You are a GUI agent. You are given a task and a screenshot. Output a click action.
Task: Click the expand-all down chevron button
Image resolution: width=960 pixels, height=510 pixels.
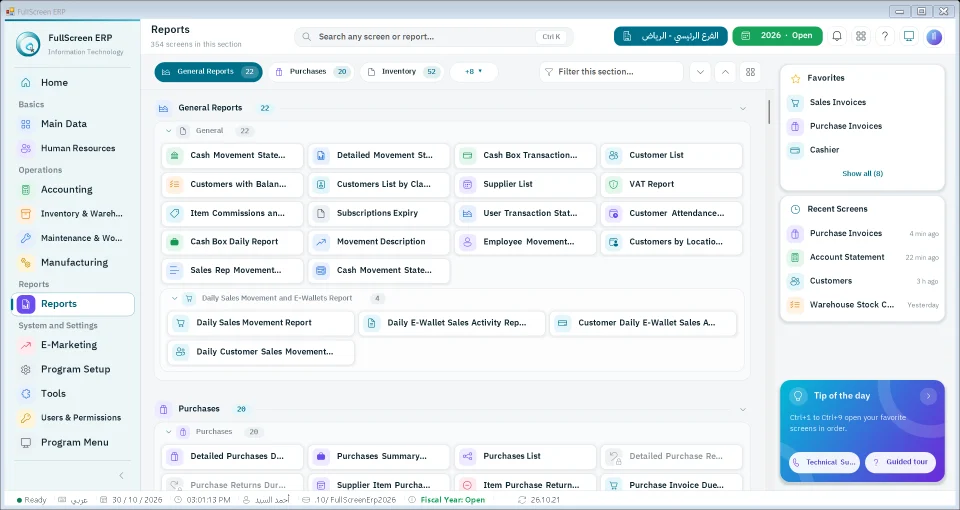coord(700,72)
